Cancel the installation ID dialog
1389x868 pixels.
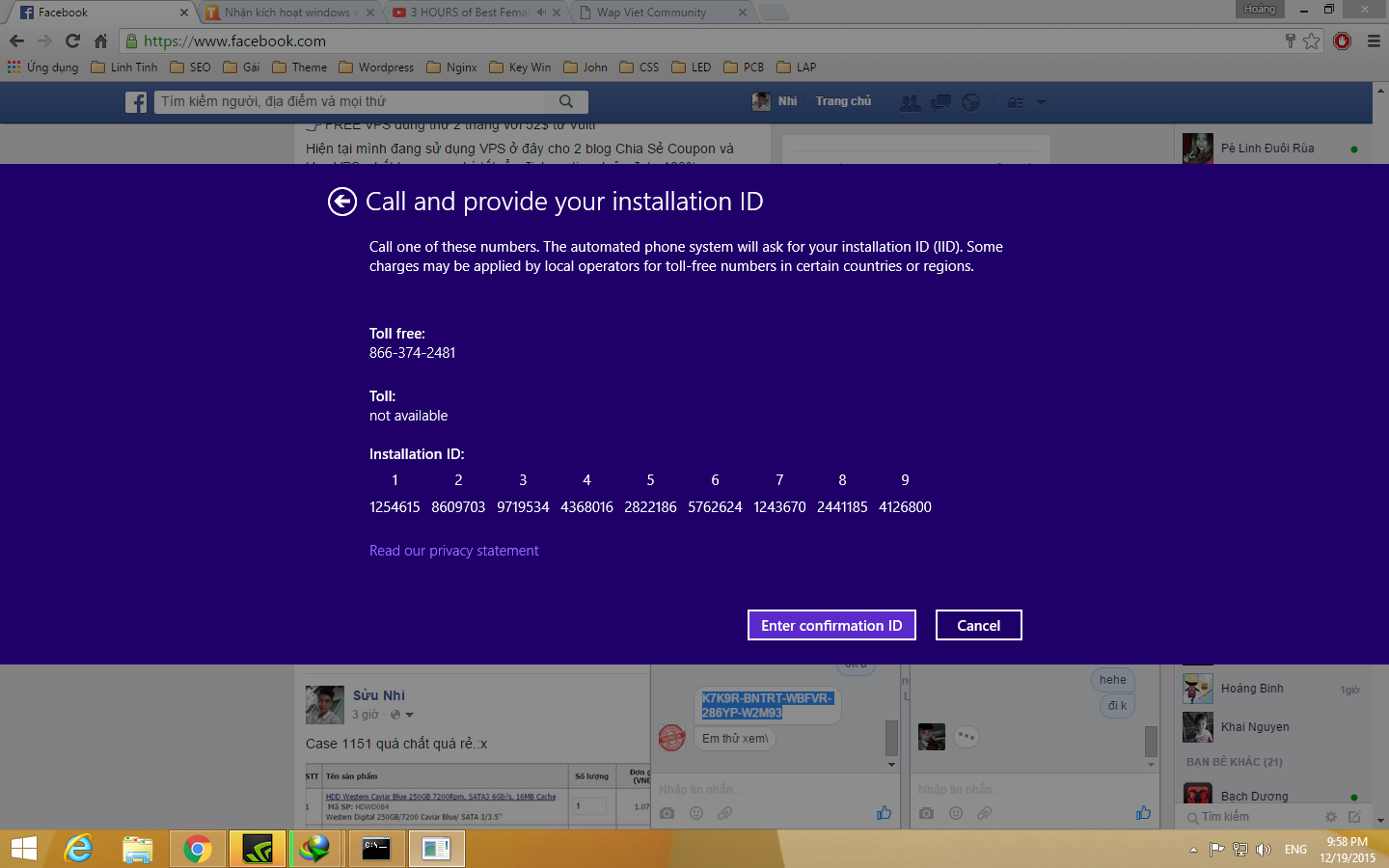[x=978, y=625]
